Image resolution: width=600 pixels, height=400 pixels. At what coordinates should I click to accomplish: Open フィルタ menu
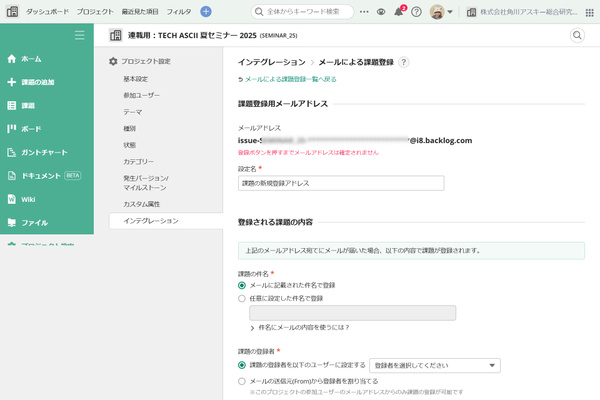179,12
